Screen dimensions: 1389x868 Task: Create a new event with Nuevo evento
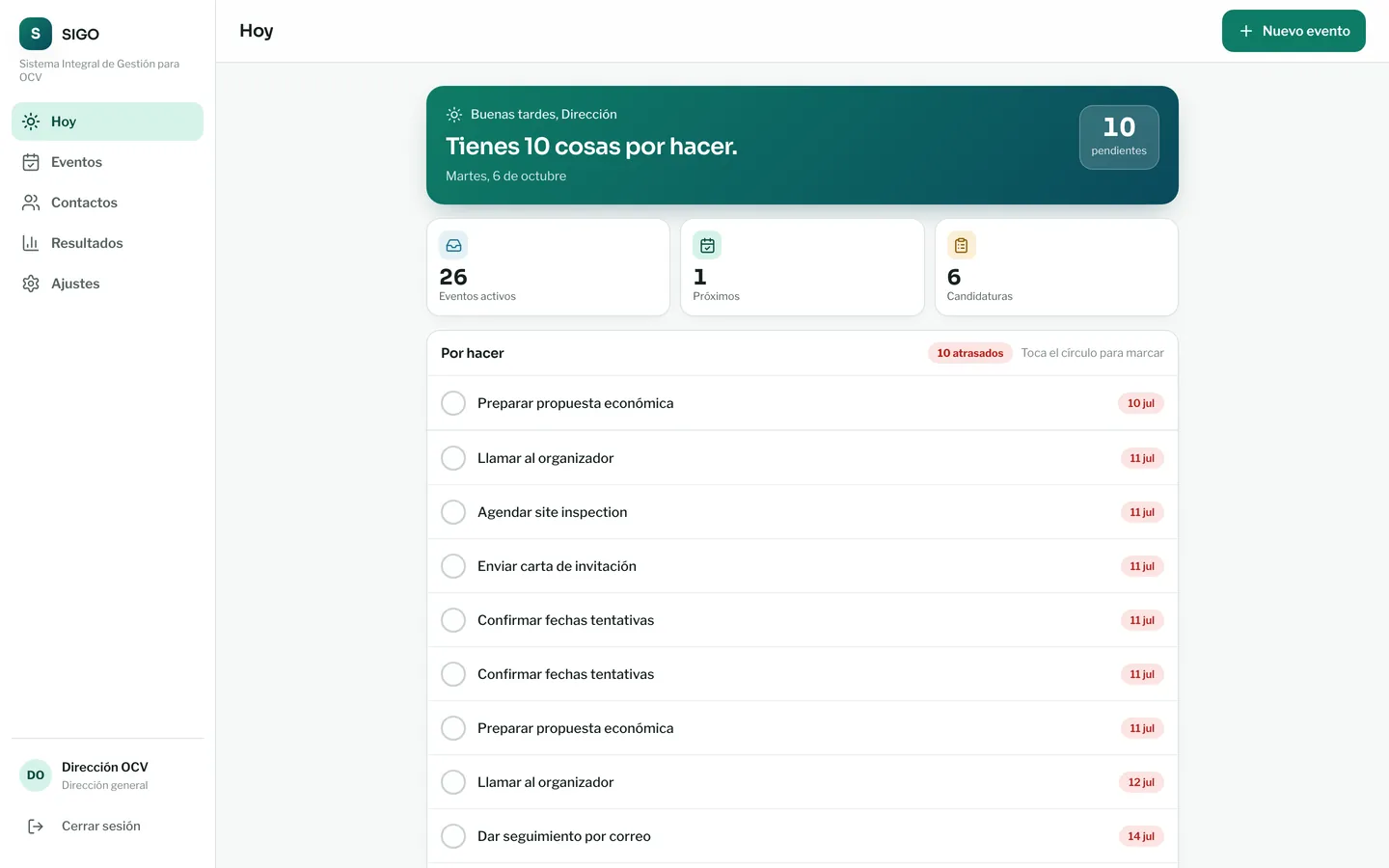1294,31
